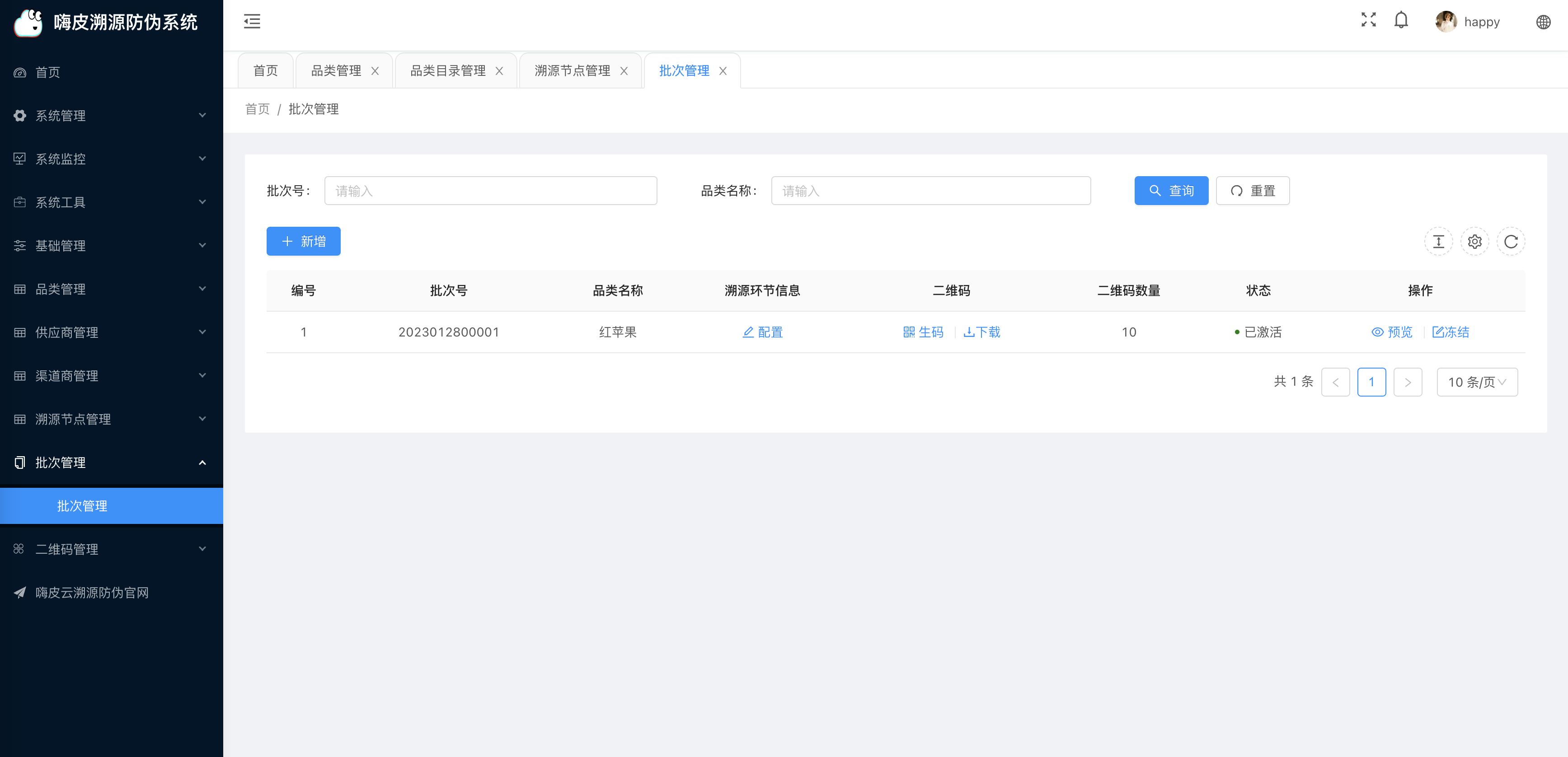Viewport: 1568px width, 757px height.
Task: Open notifications bell icon
Action: [1401, 21]
